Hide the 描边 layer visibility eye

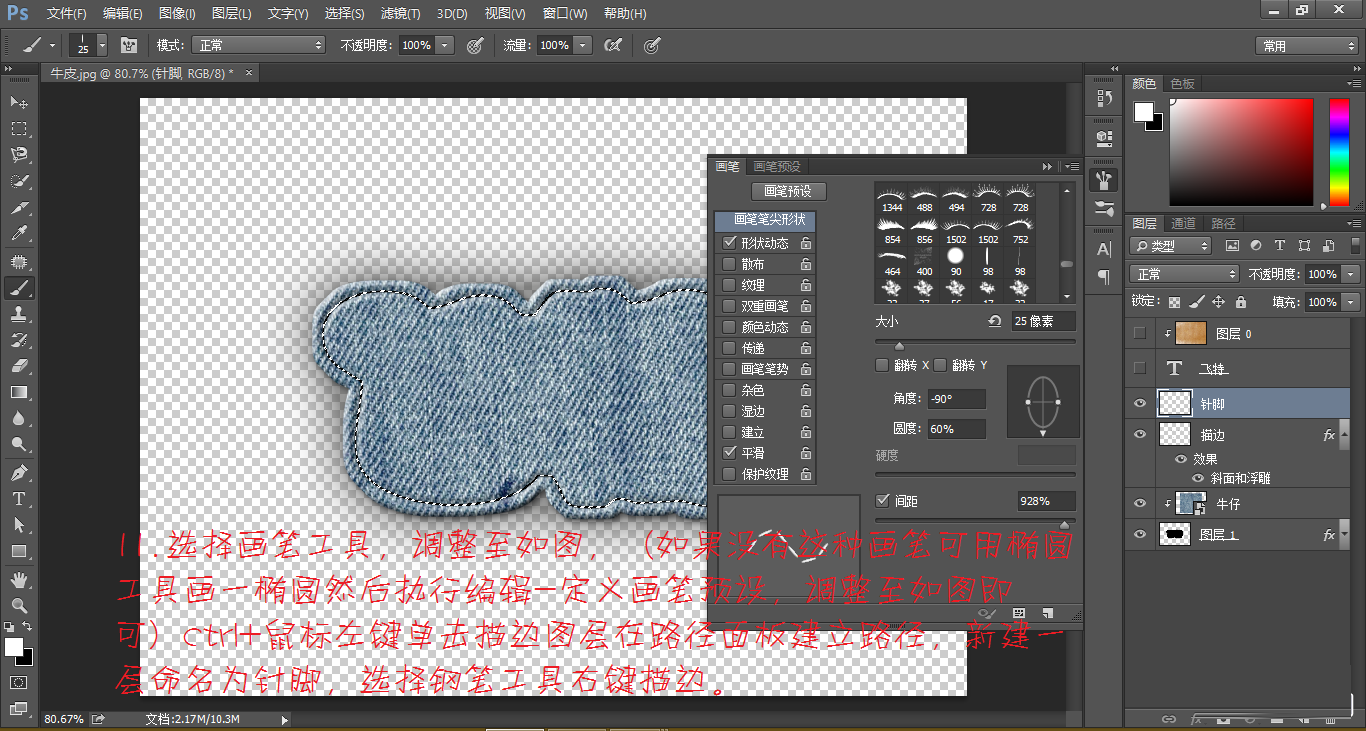tap(1140, 434)
